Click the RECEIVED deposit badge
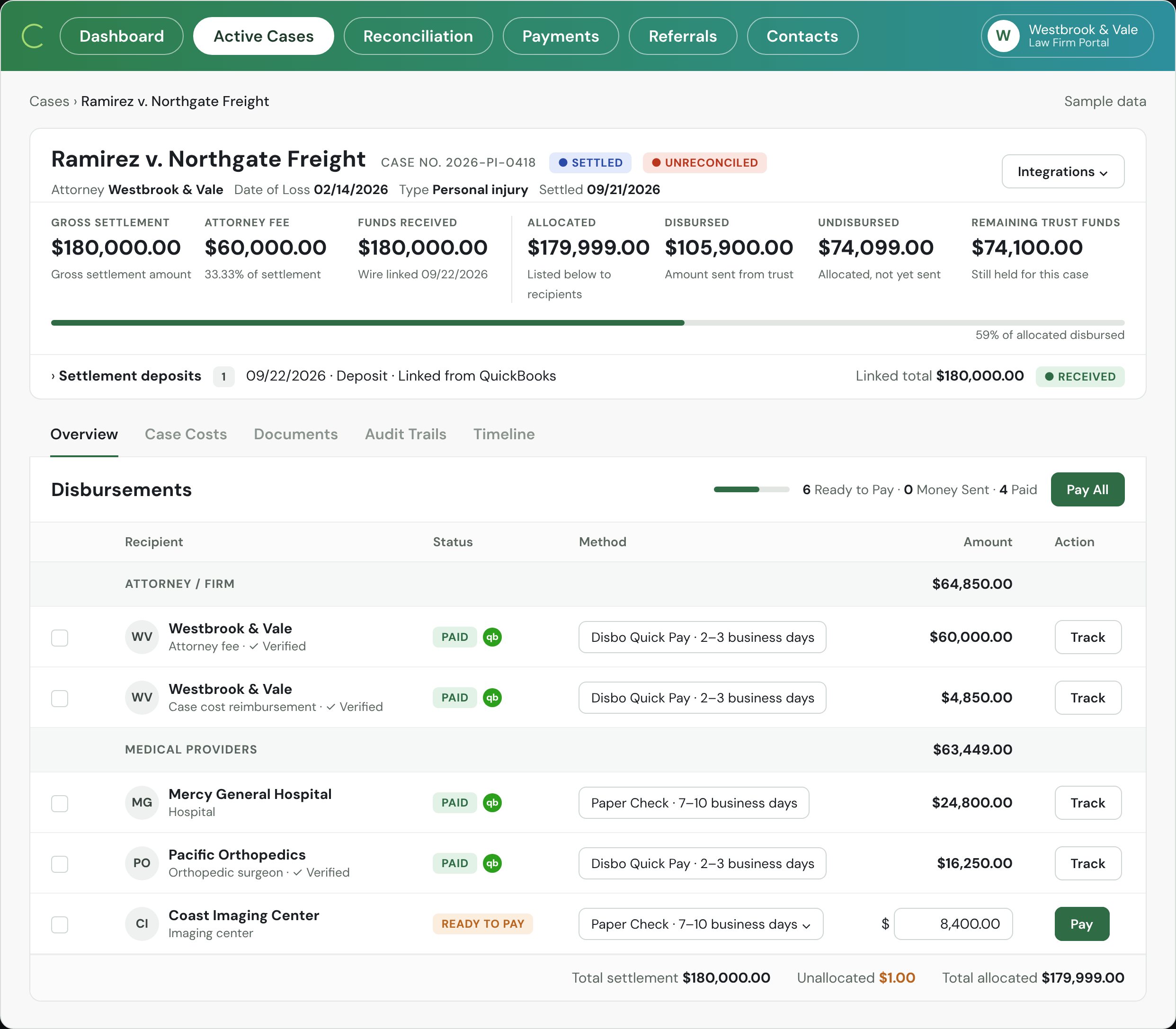Screen dimensions: 1176x1029 click(x=1080, y=377)
